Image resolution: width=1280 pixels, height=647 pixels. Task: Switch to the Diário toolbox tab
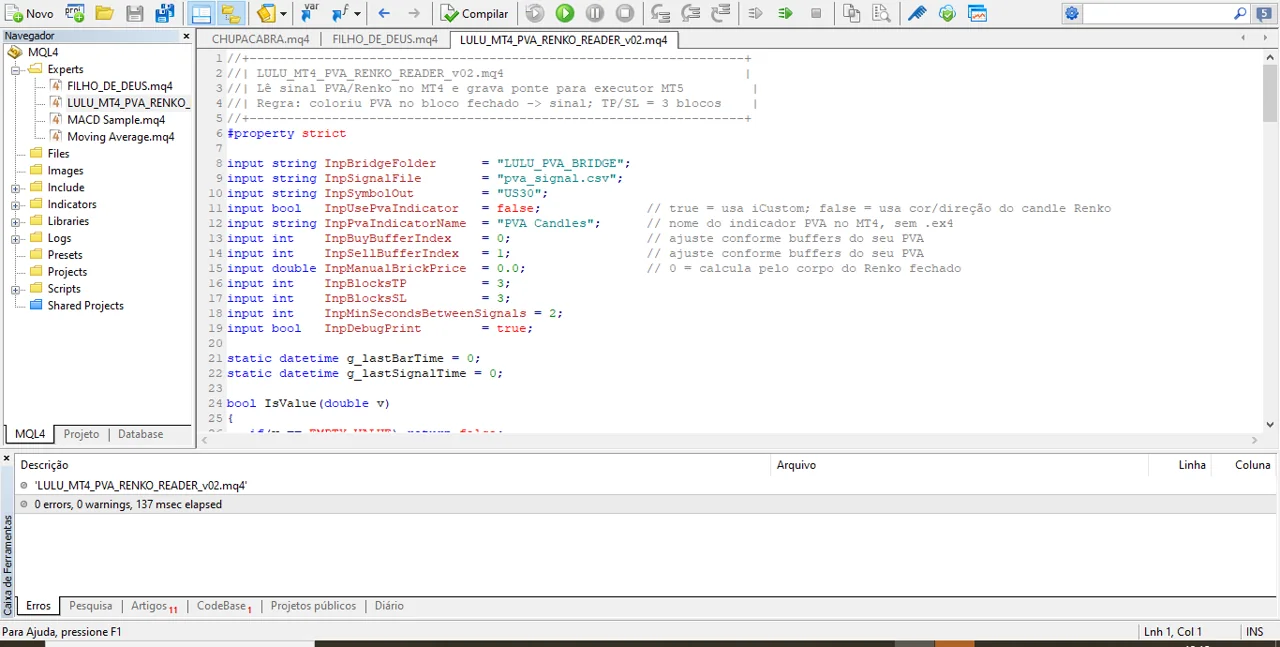[389, 606]
